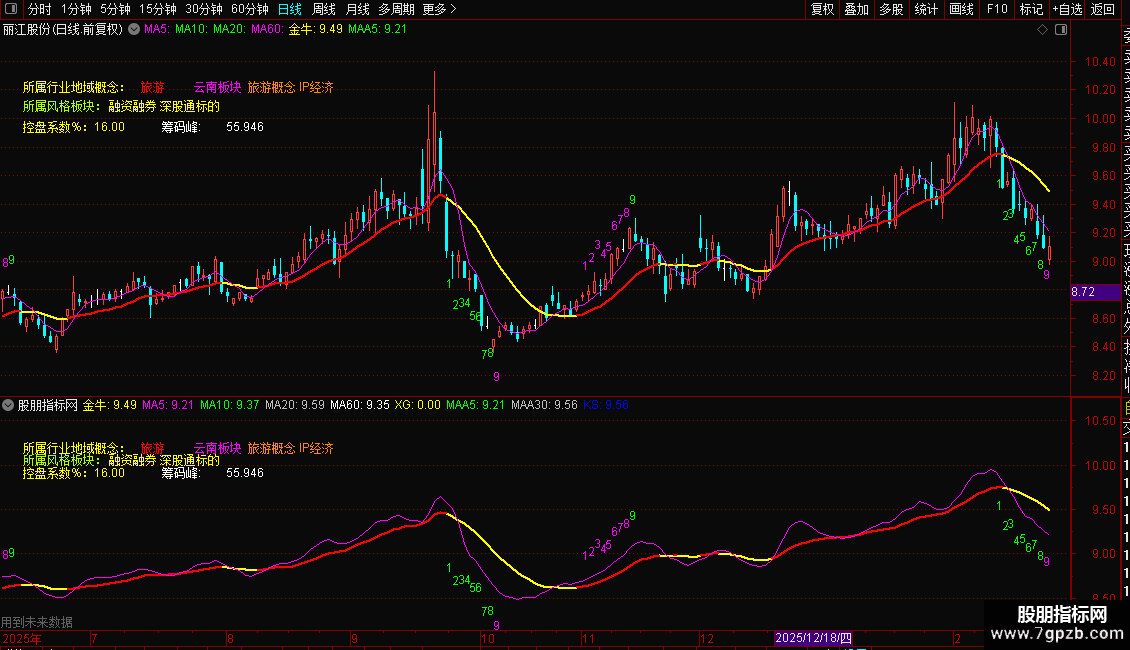Open the 画线 drawing tools
1130x650 pixels.
(x=961, y=9)
